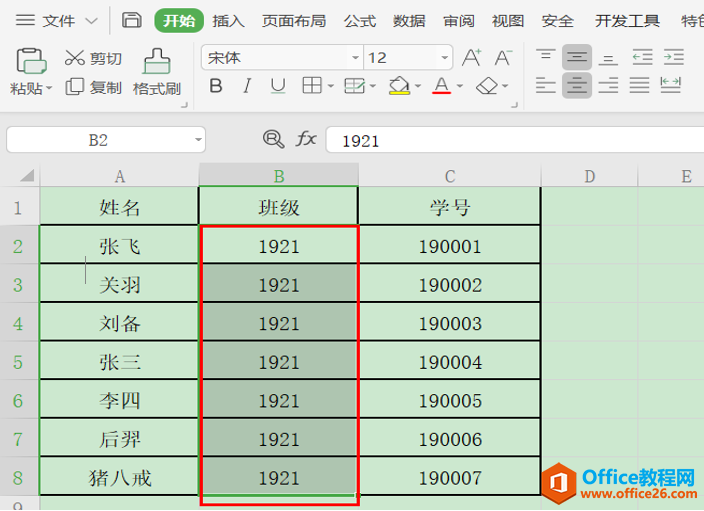Select cell containing 190004

450,362
